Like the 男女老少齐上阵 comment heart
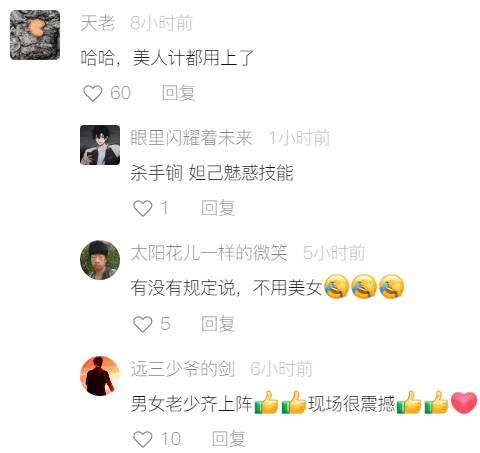This screenshot has height=453, width=480. [x=143, y=439]
